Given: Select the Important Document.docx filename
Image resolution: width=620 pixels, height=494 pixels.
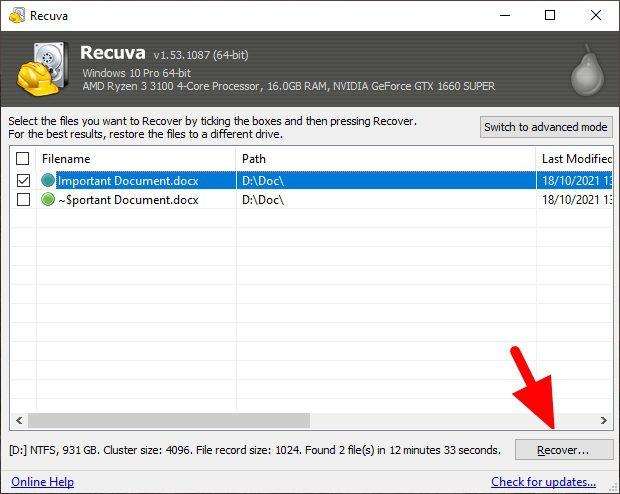Looking at the screenshot, I should tap(128, 181).
